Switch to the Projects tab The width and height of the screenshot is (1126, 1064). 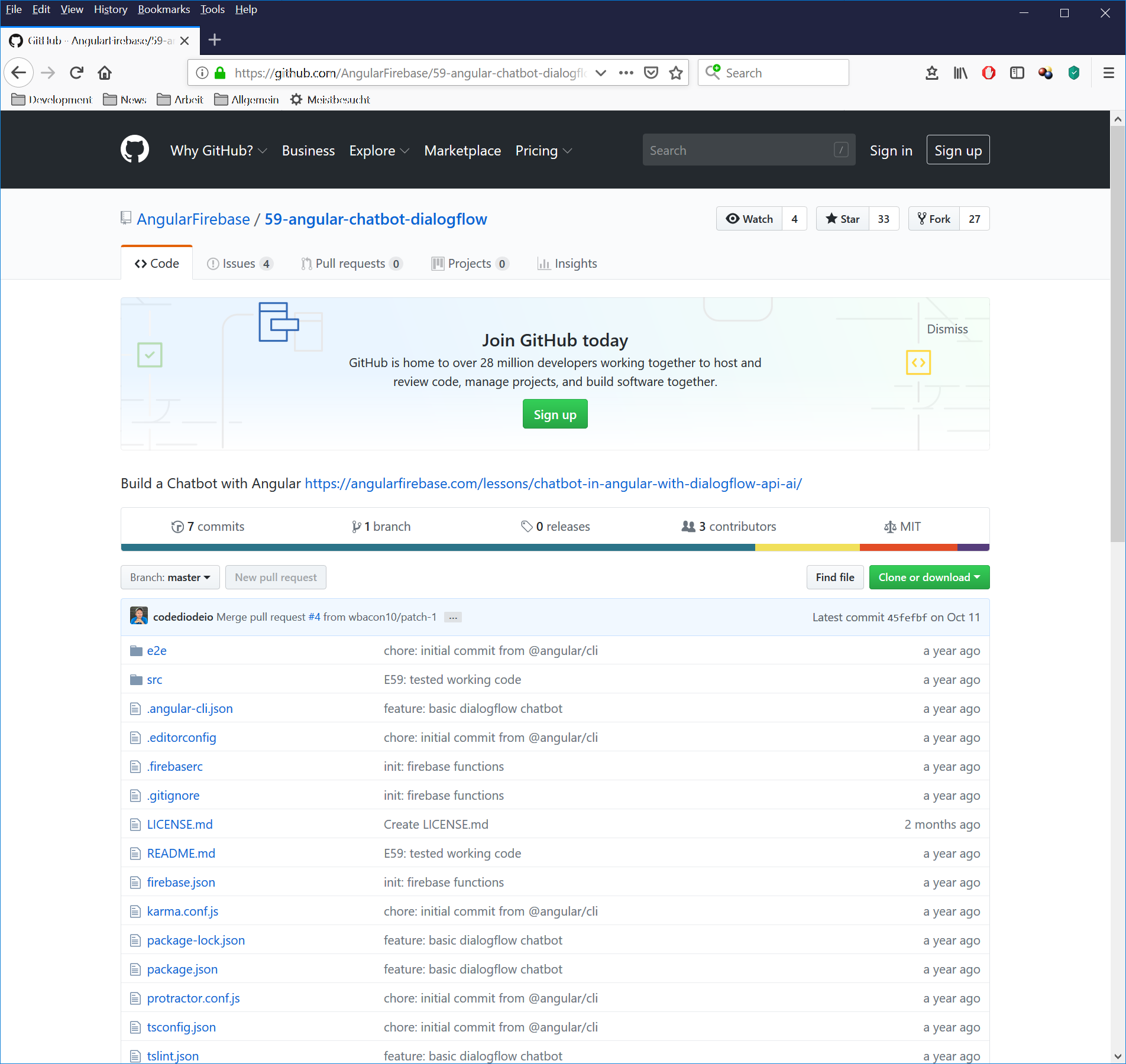470,264
